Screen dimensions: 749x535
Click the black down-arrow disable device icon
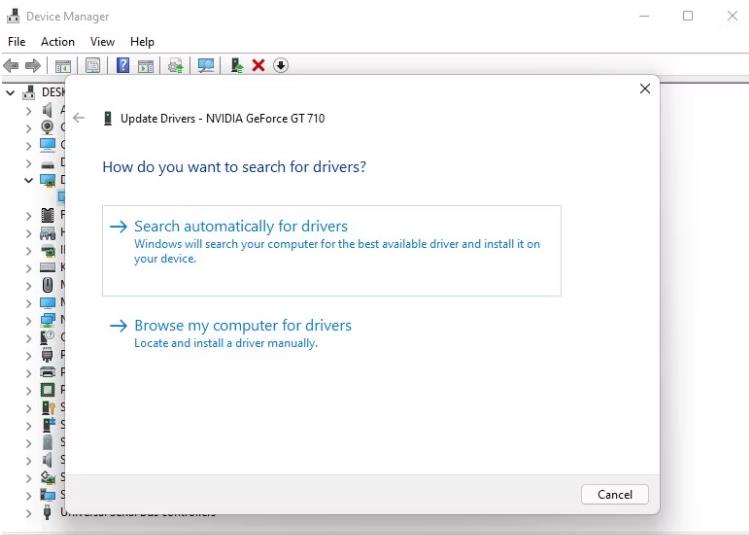[281, 65]
